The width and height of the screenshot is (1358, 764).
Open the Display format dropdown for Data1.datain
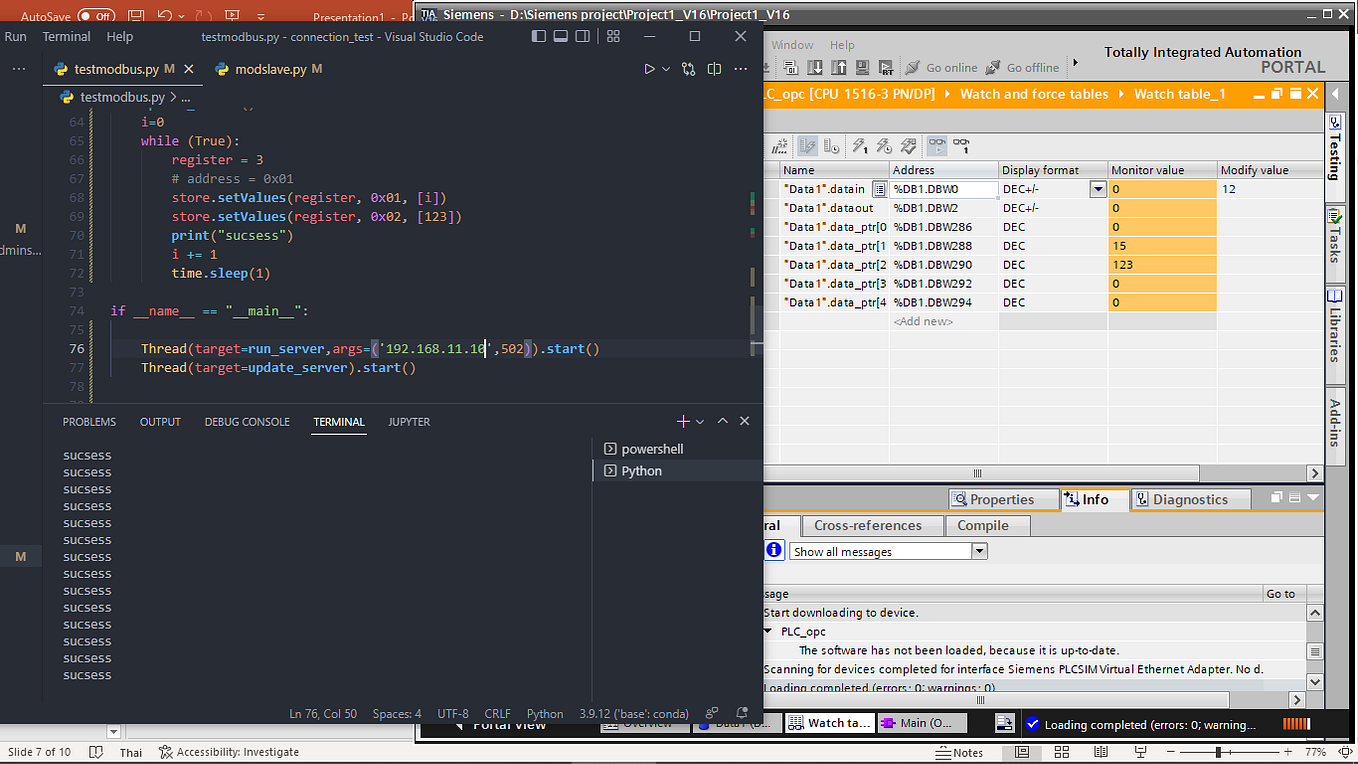(x=1098, y=189)
